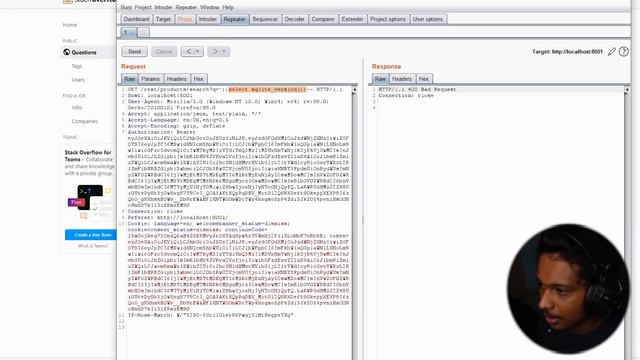This screenshot has height=360, width=640.
Task: Open Repeater help question mark icon
Action: click(623, 51)
